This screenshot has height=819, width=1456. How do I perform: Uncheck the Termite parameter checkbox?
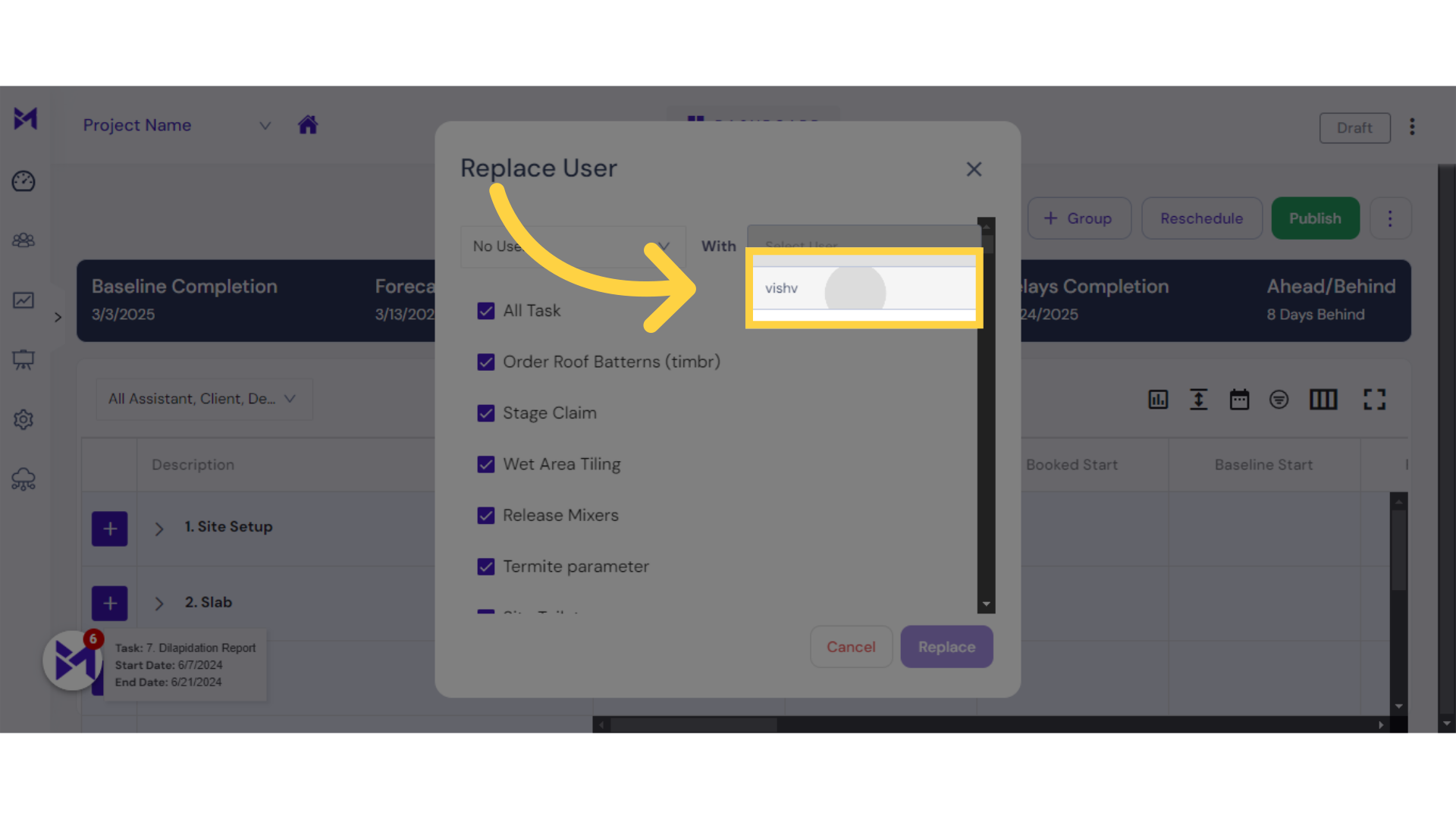[486, 566]
